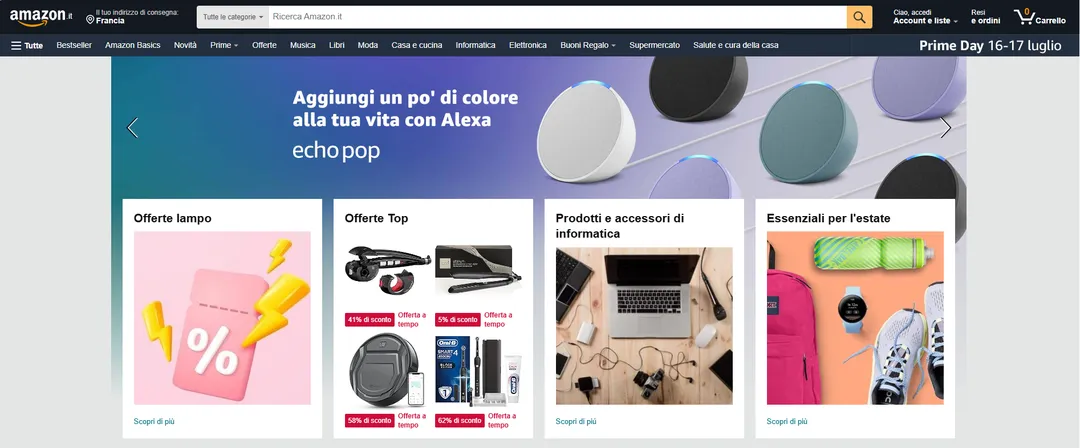
Task: Open the summer essentials image
Action: tap(855, 318)
